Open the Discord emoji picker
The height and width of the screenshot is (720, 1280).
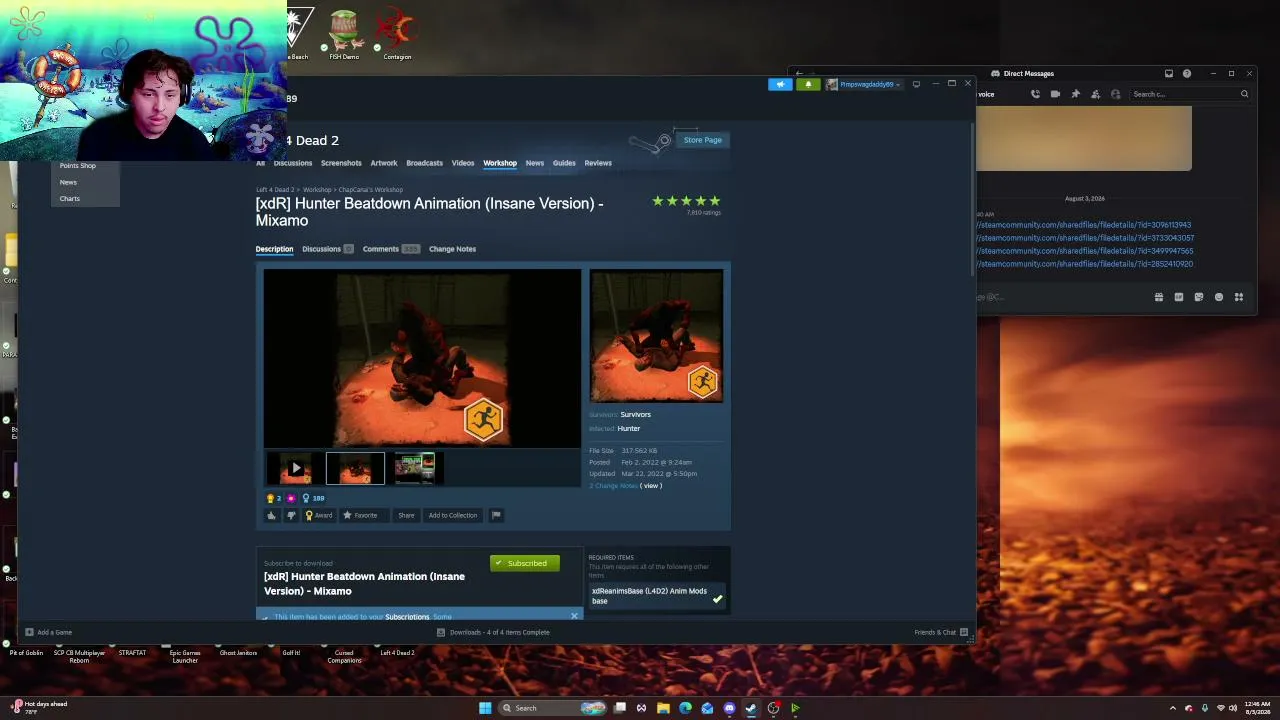(1219, 297)
